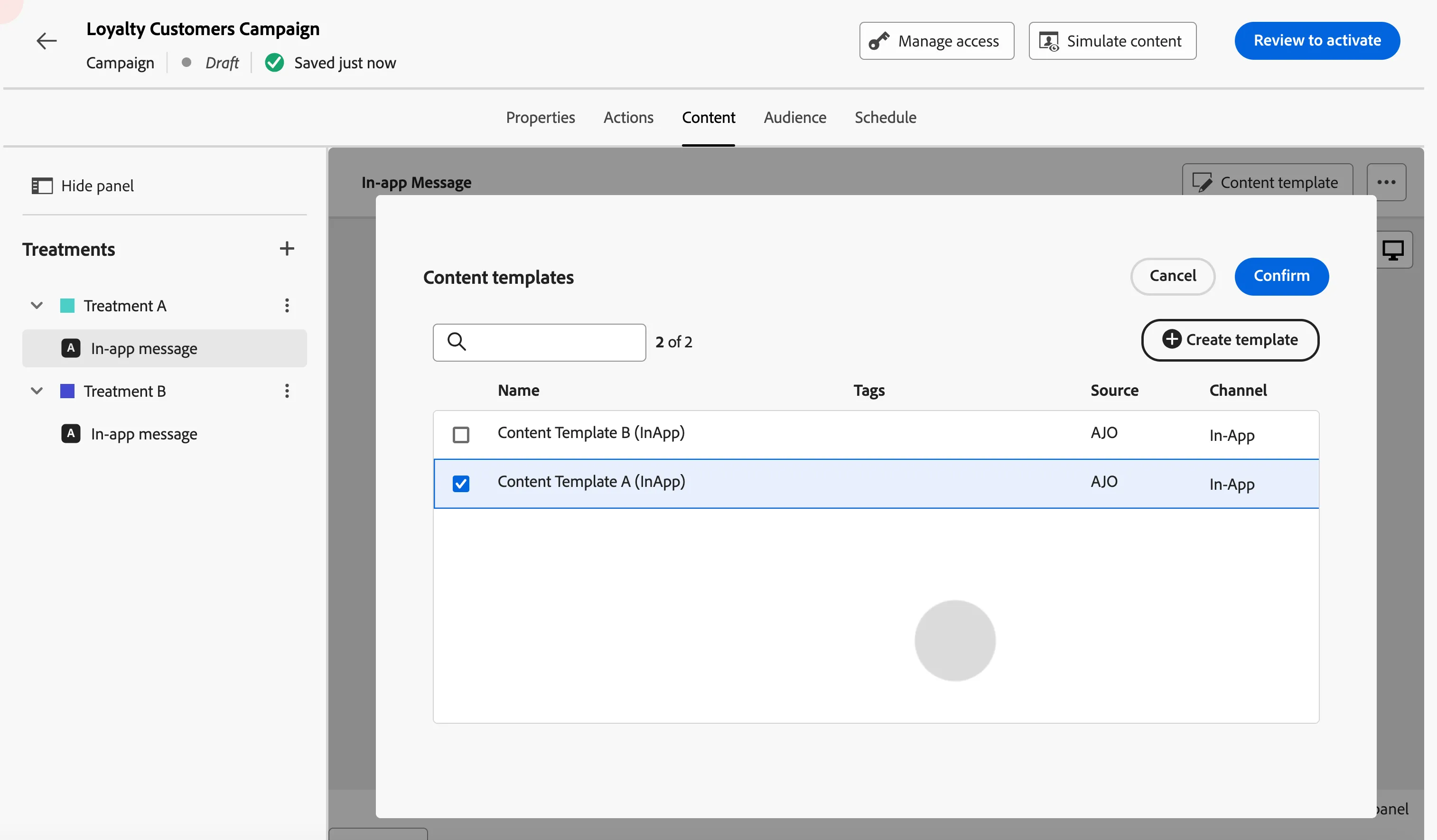Add a new treatment with plus icon
Image resolution: width=1437 pixels, height=840 pixels.
[x=287, y=249]
